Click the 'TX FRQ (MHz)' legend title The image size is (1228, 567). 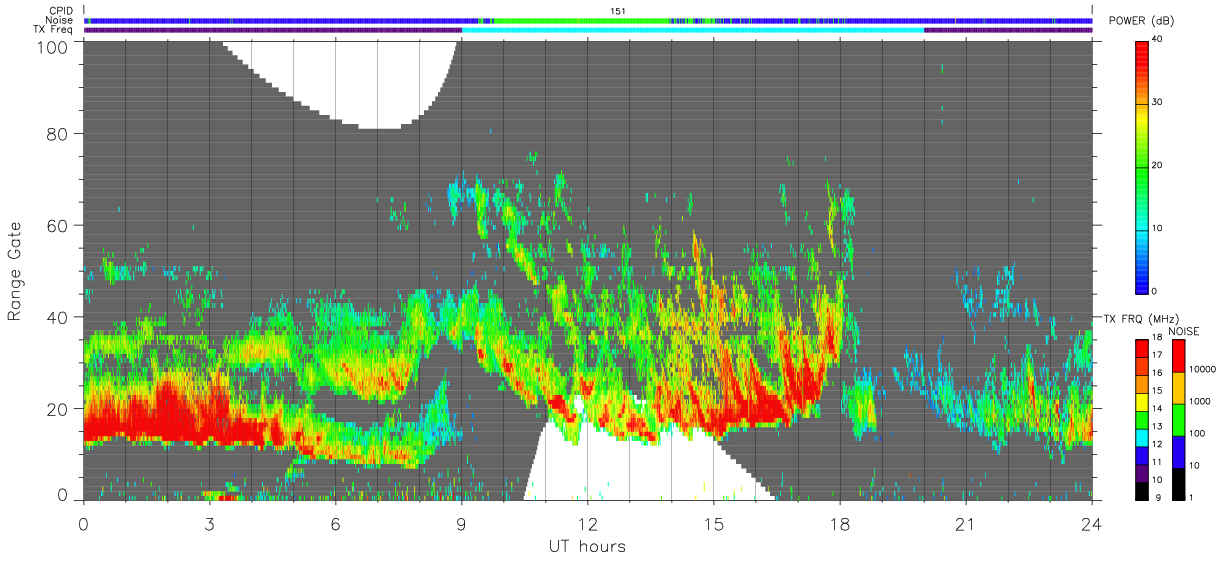[1143, 318]
